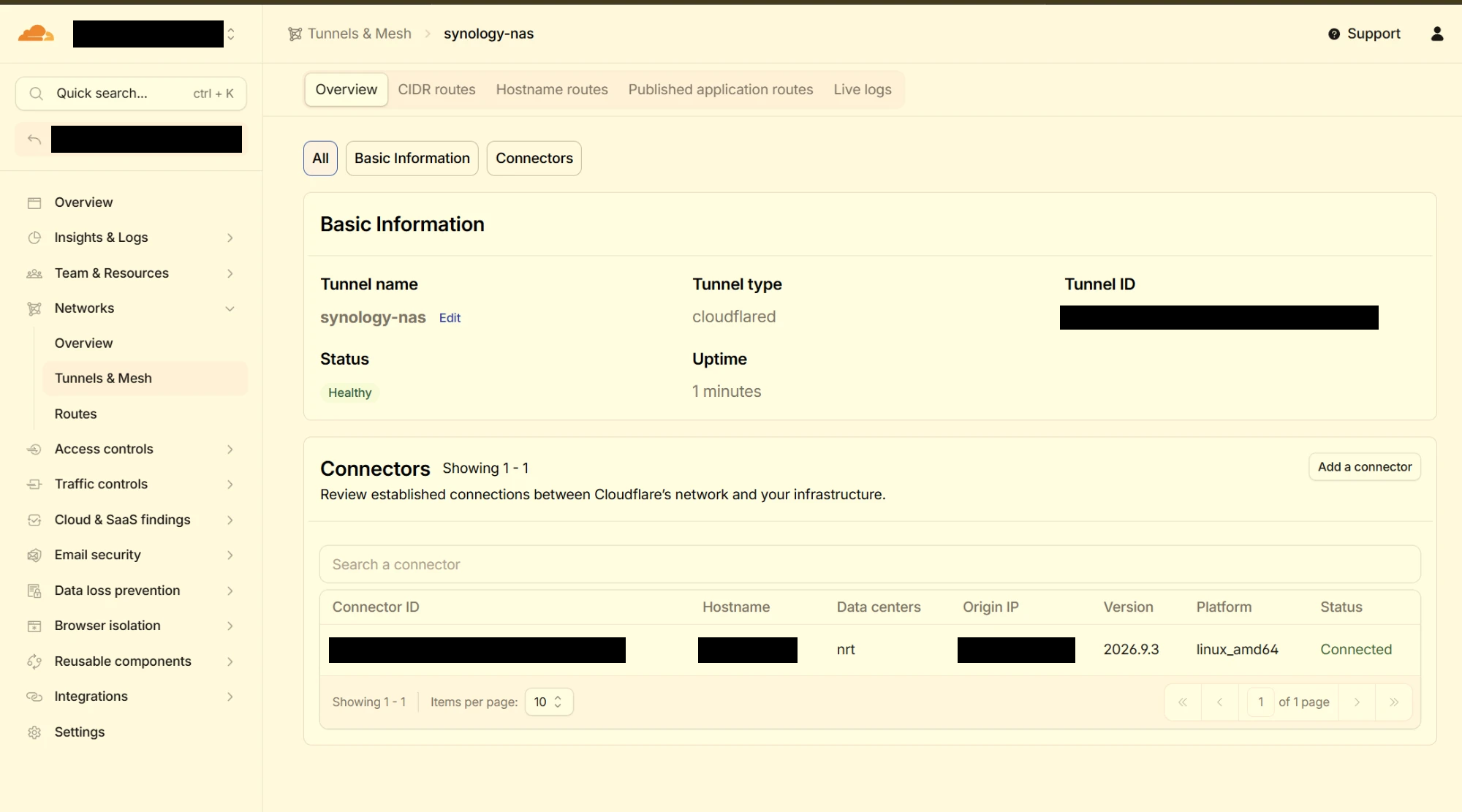Click the Cloudflare logo icon

36,34
